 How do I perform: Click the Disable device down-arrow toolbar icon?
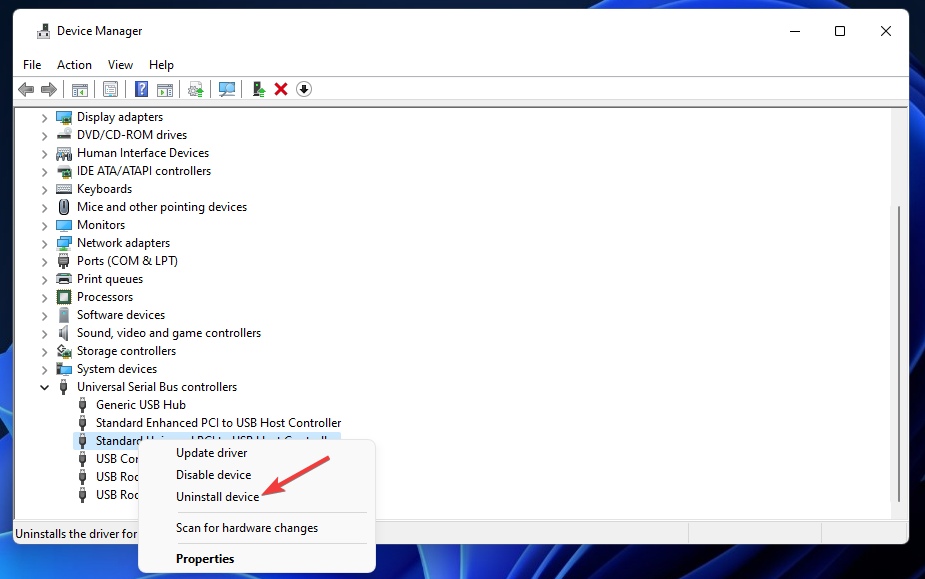(303, 89)
